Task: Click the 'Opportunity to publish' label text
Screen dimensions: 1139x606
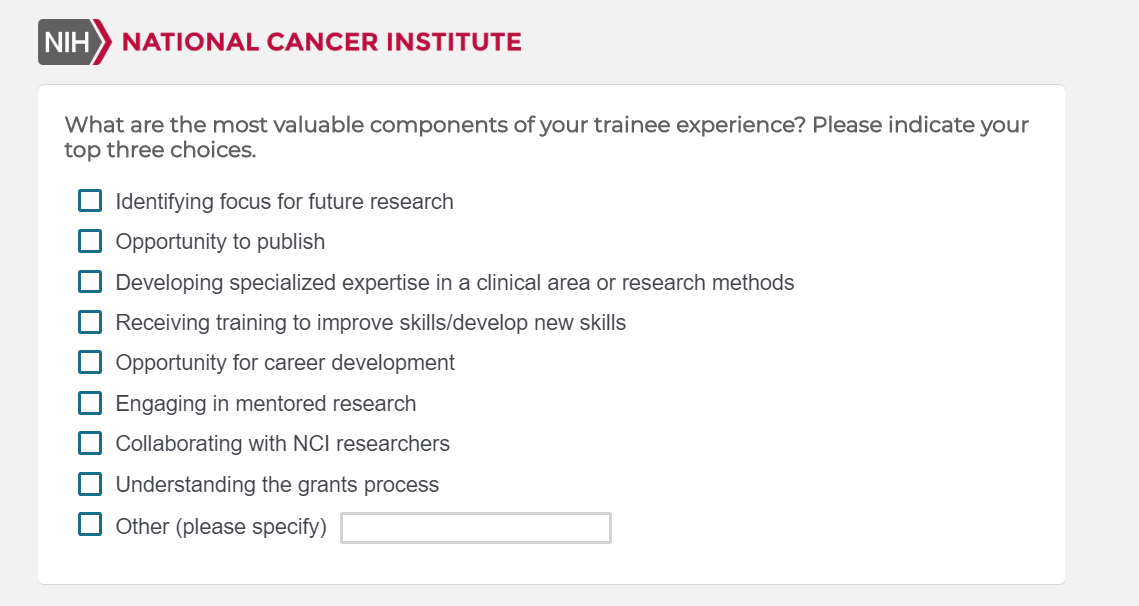Action: tap(220, 242)
